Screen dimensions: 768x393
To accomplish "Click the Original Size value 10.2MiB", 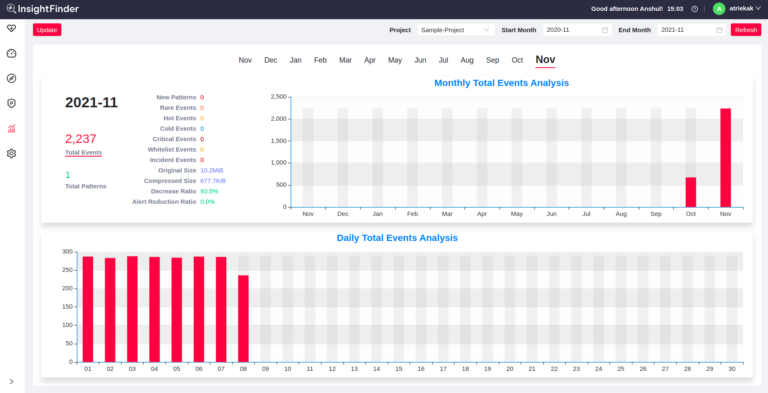I will tap(212, 171).
